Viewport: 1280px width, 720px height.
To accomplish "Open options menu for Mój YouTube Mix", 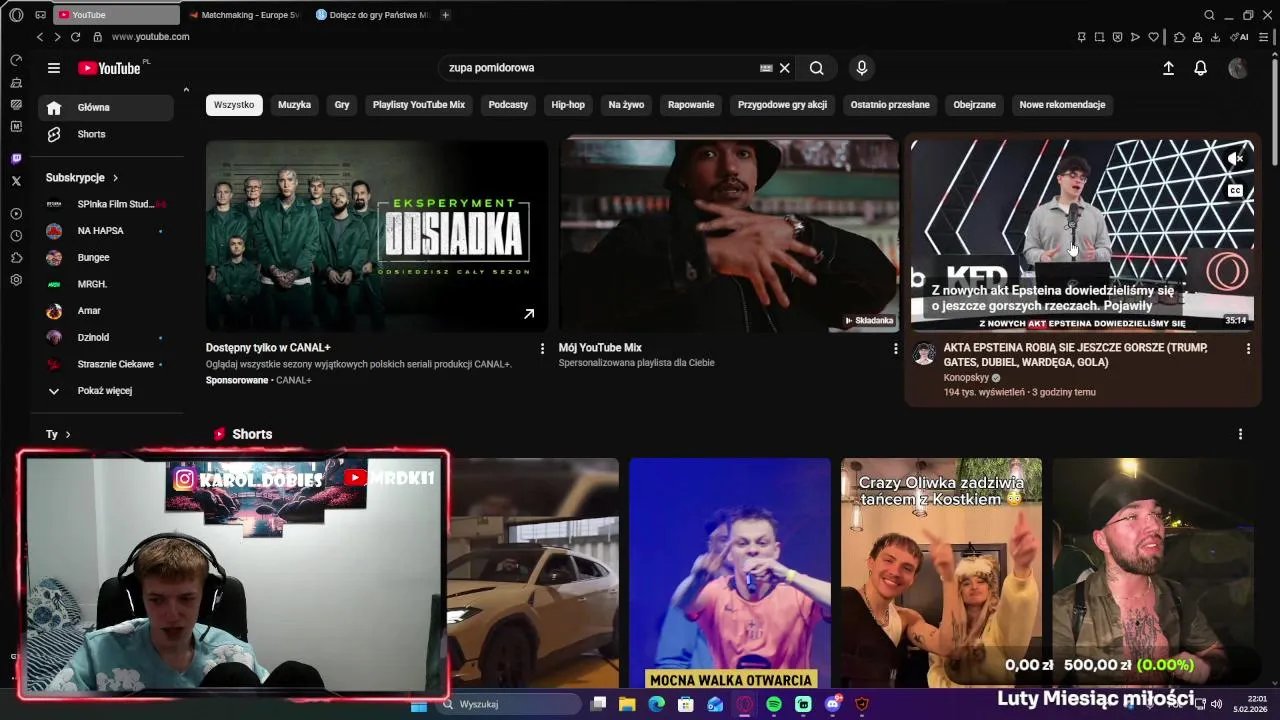I will 895,348.
